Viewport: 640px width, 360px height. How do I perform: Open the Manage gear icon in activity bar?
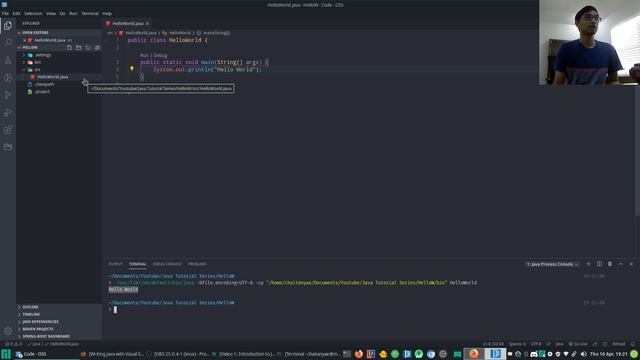[8, 331]
